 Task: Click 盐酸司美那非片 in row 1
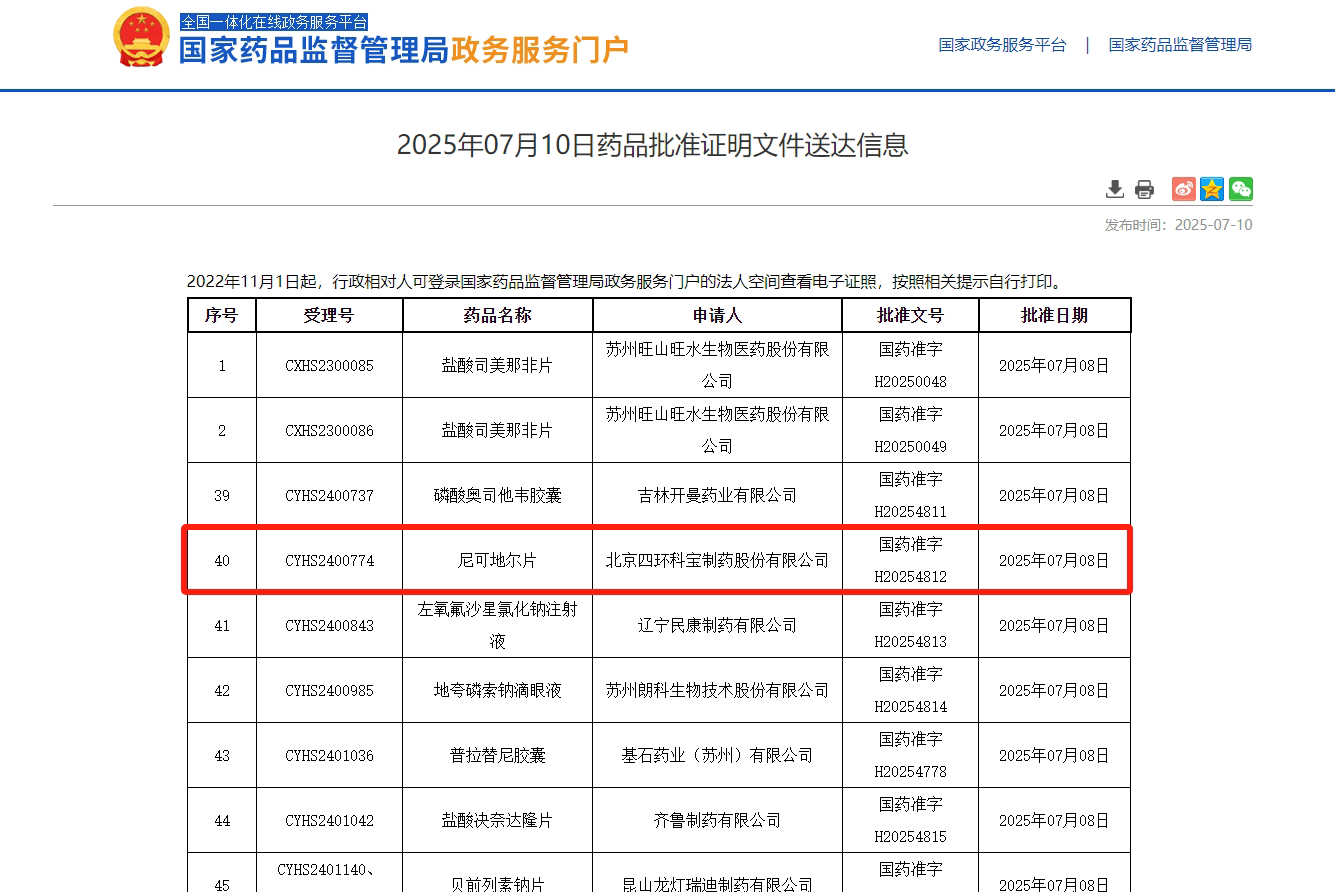pos(497,366)
